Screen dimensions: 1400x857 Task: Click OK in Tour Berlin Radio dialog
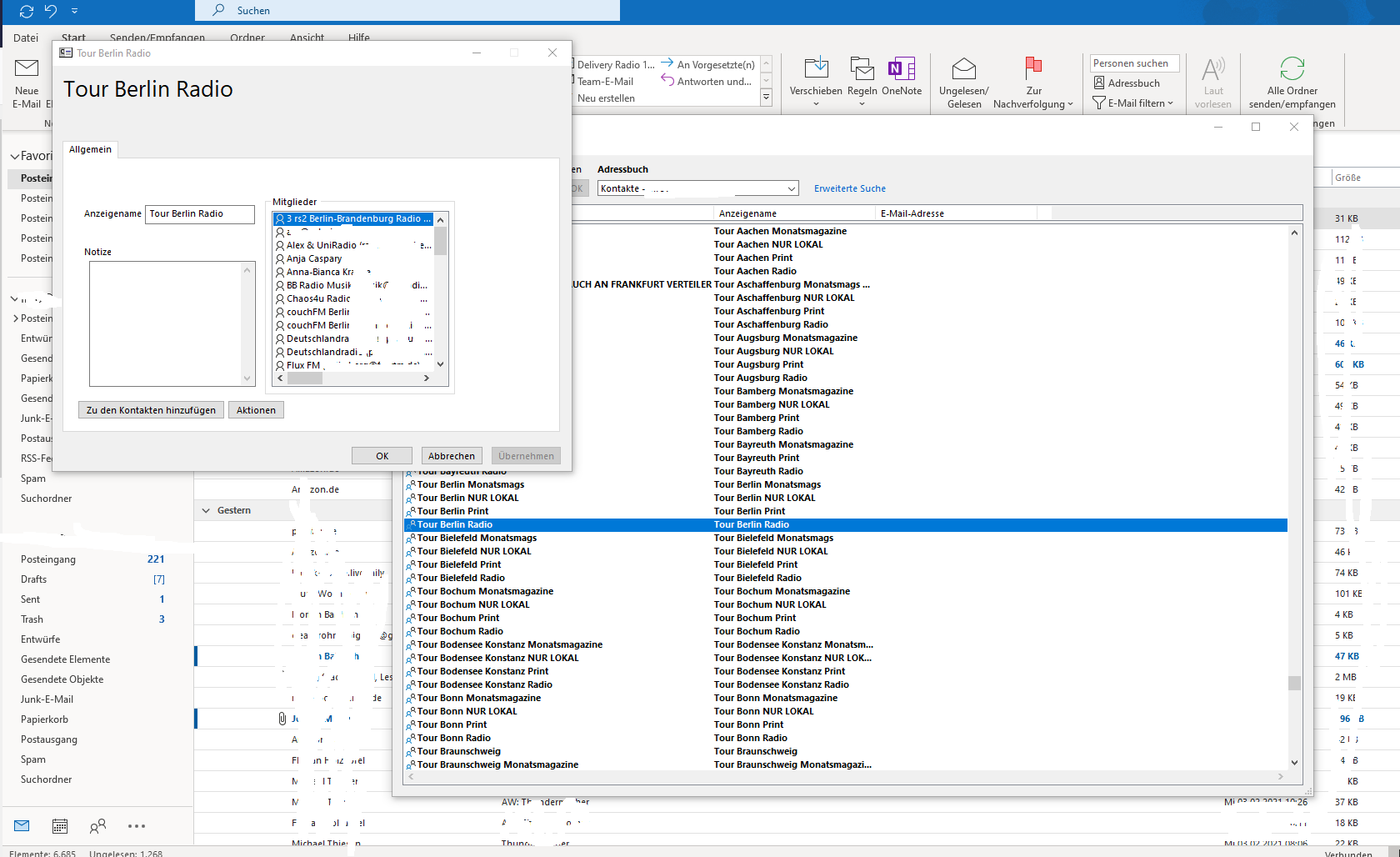click(x=382, y=456)
